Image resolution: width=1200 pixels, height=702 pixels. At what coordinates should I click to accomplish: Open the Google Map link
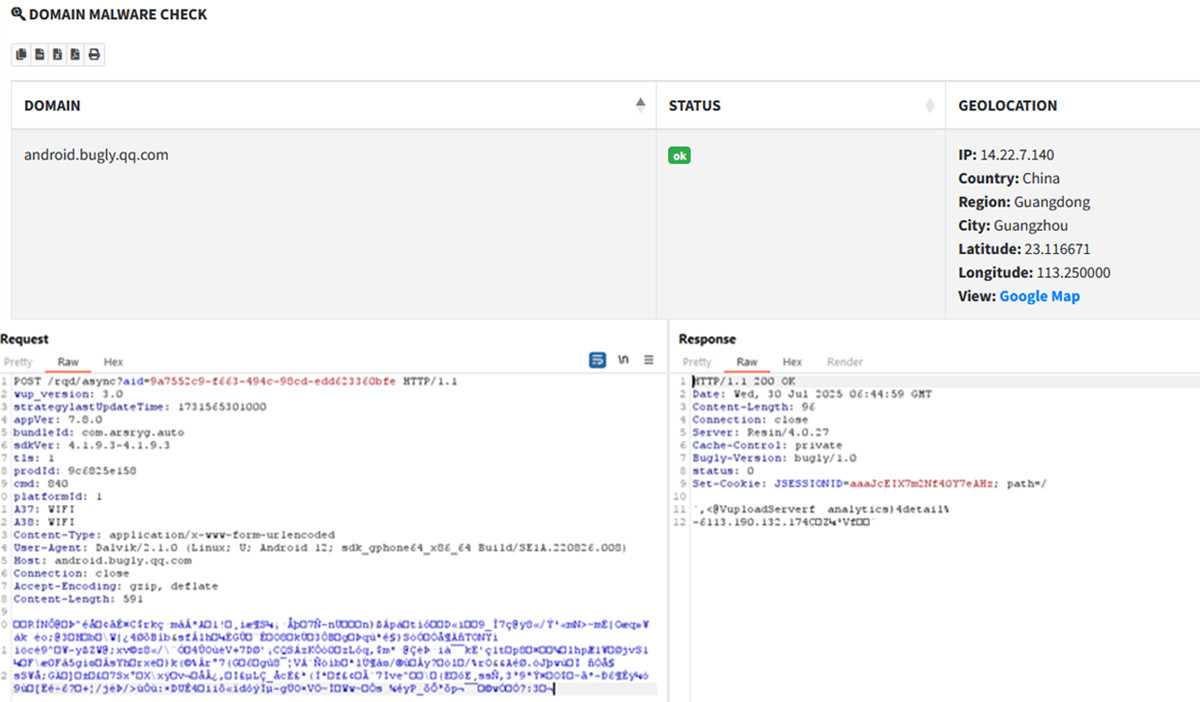coord(1039,296)
